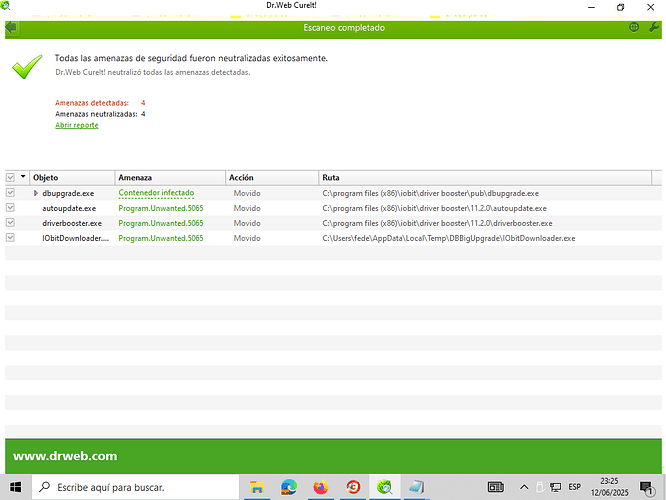Sort by Acción column header
Image resolution: width=666 pixels, height=500 pixels.
tap(272, 178)
